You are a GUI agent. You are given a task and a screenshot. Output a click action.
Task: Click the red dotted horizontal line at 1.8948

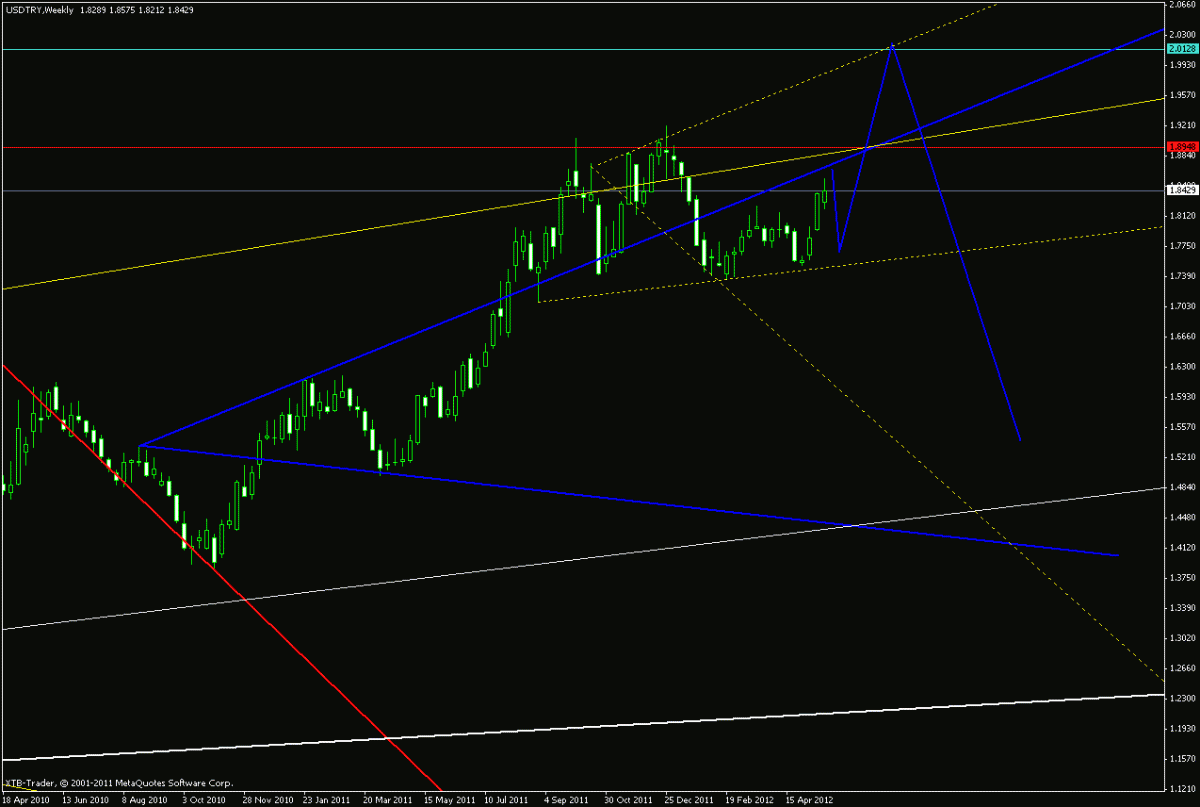[300, 147]
